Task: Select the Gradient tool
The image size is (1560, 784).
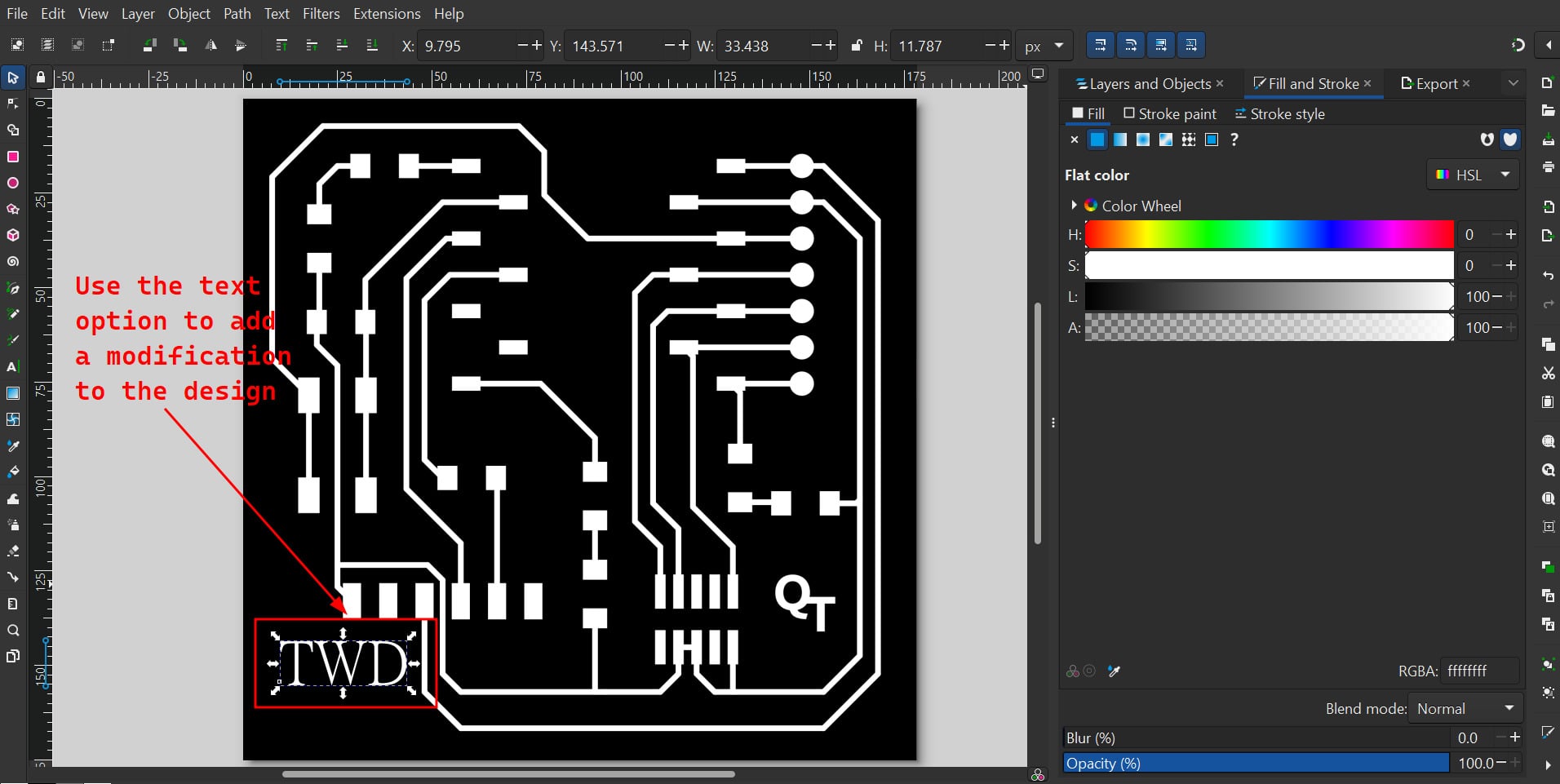Action: 13,393
